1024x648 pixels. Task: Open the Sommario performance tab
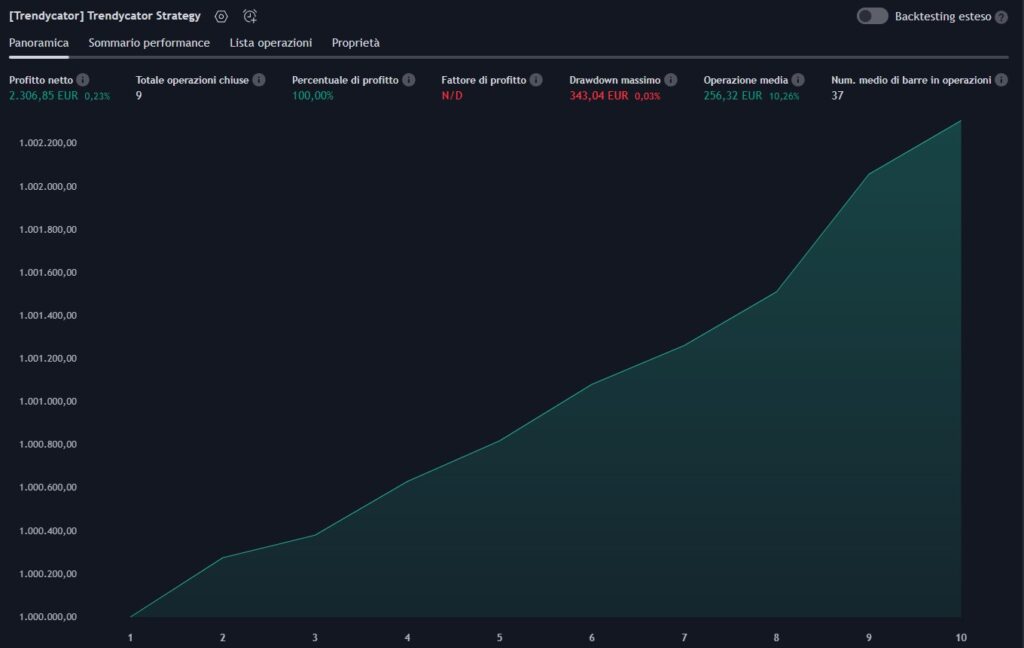(x=149, y=43)
